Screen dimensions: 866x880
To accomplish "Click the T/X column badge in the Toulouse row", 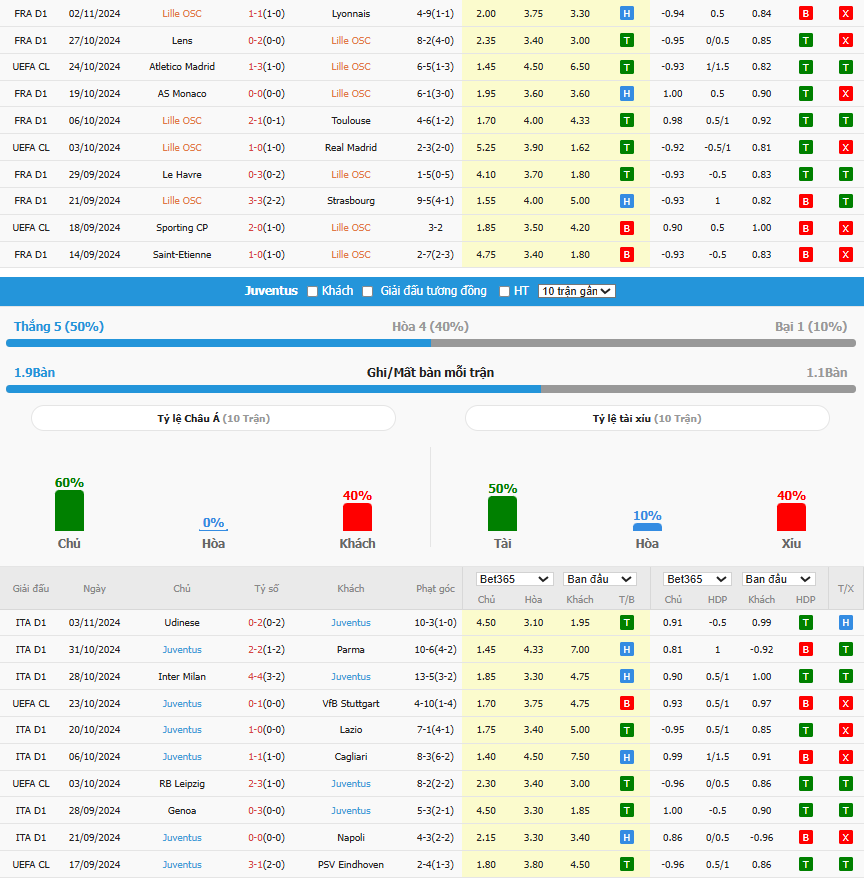I will pos(845,121).
